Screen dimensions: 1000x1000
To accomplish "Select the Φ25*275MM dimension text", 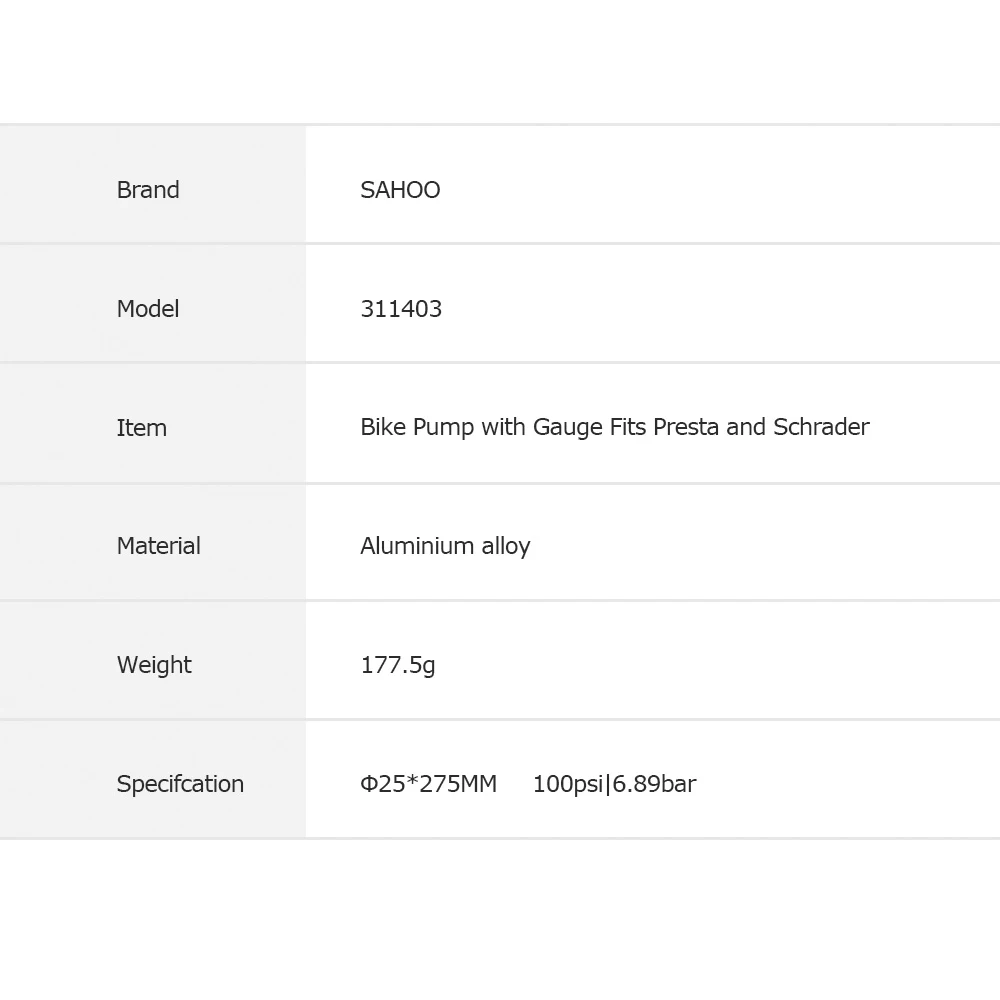I will [x=428, y=784].
